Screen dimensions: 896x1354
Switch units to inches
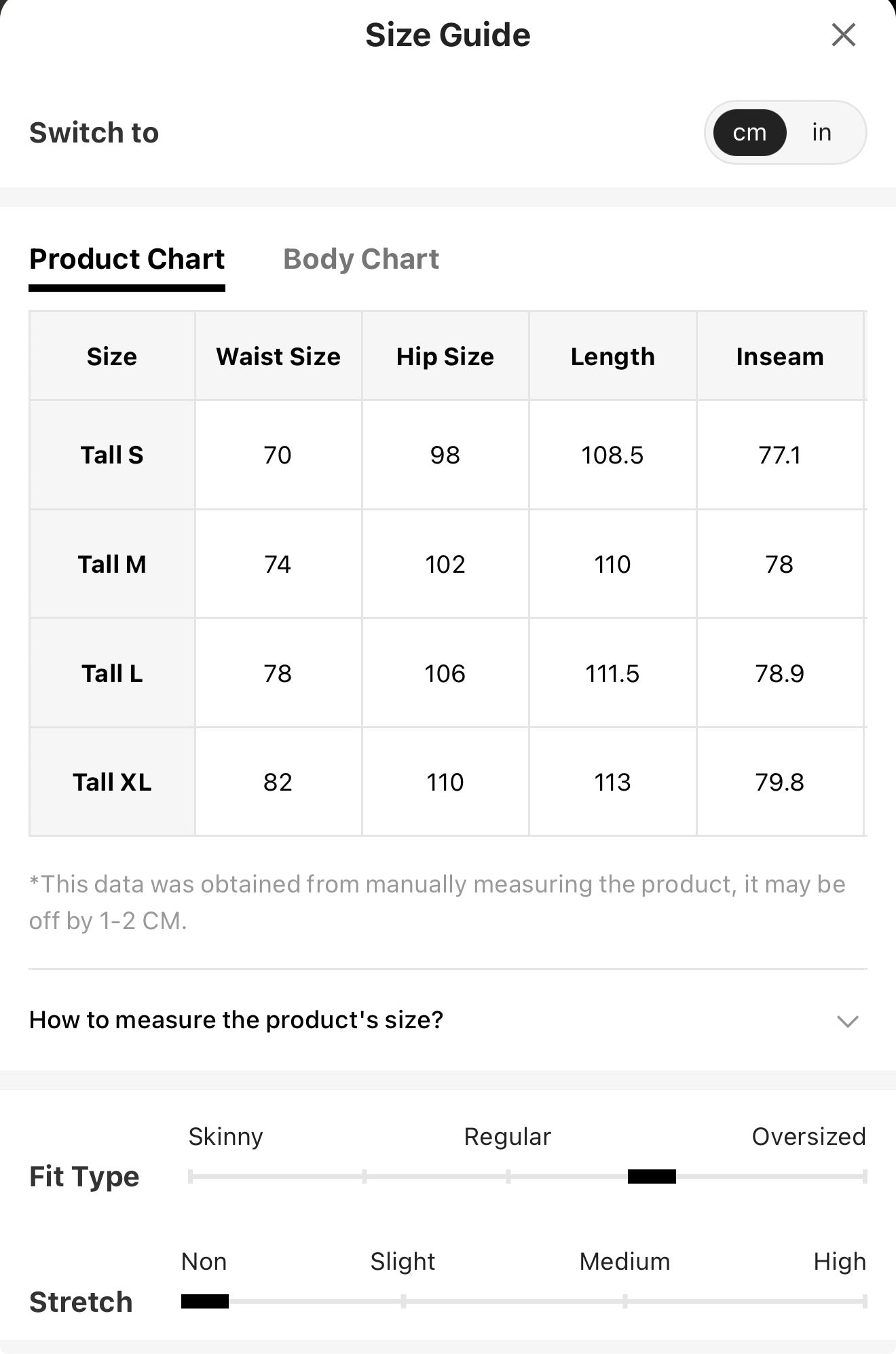point(821,132)
